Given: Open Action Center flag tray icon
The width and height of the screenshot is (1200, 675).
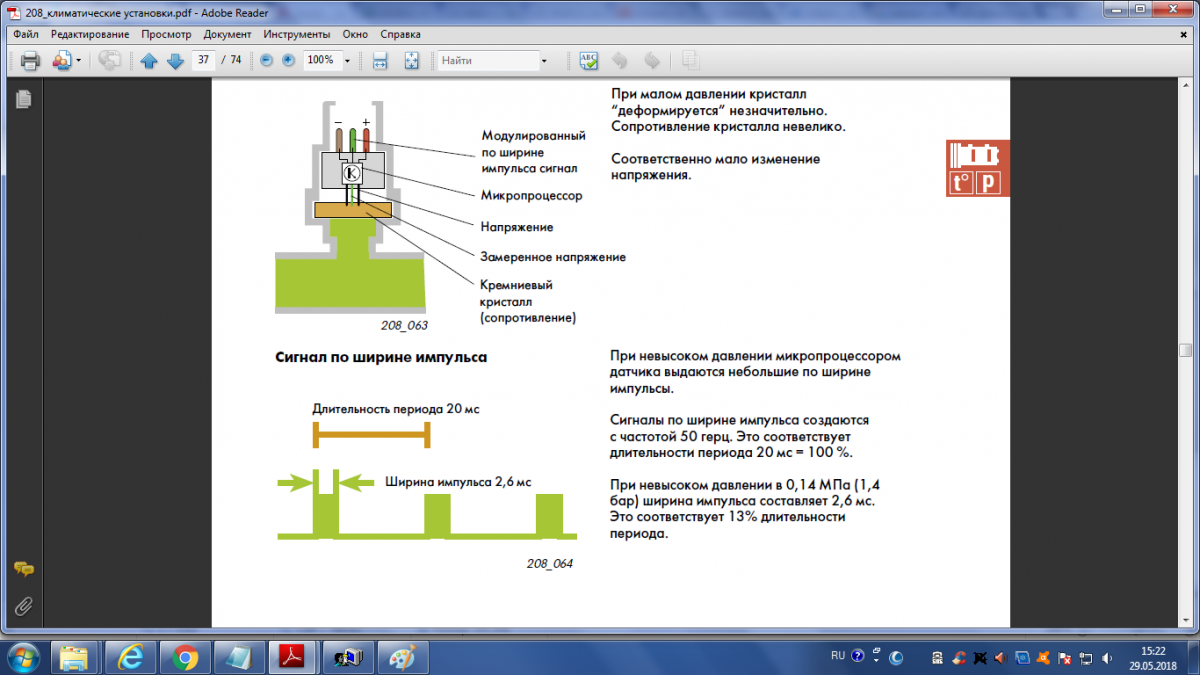Looking at the screenshot, I should click(x=1065, y=658).
